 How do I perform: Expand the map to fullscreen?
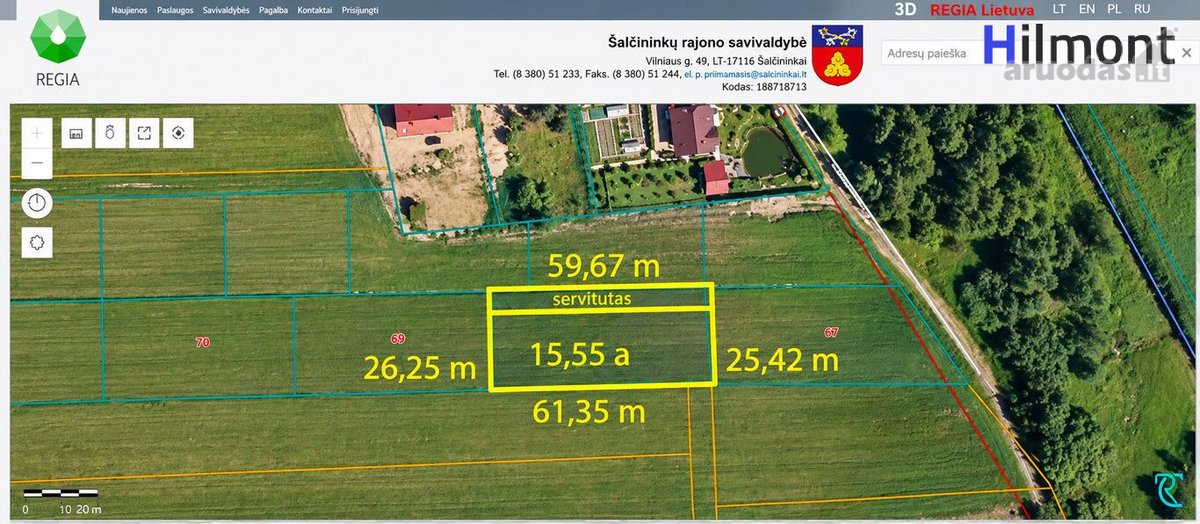(144, 133)
